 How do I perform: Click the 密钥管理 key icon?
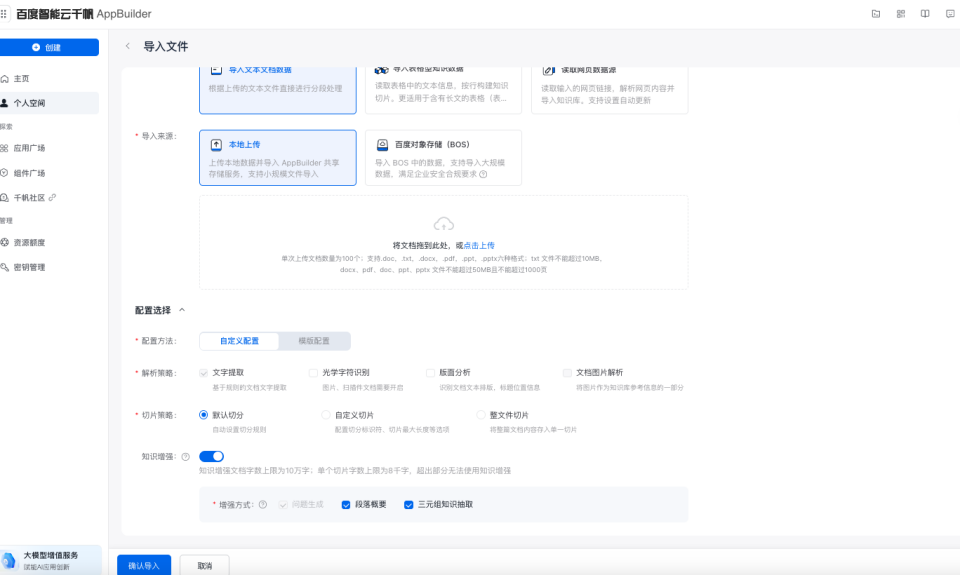tap(4, 267)
